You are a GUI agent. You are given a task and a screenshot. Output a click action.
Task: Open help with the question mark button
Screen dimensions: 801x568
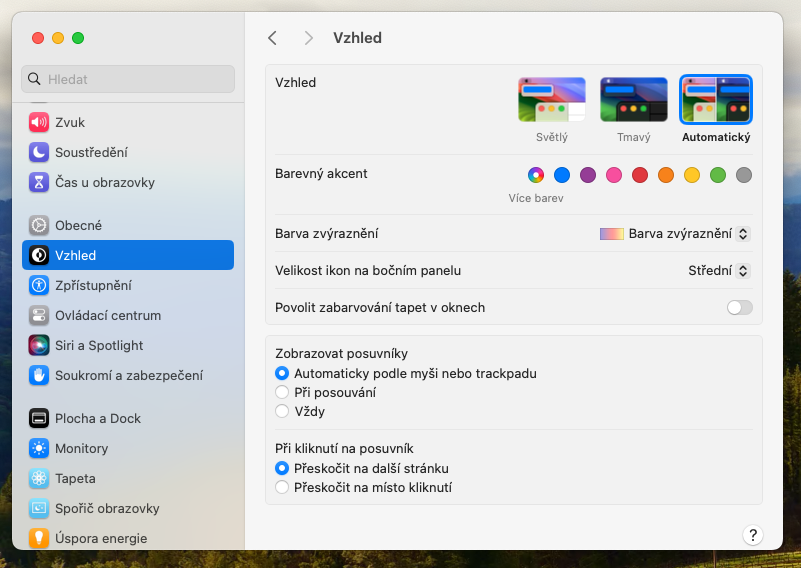[x=752, y=535]
